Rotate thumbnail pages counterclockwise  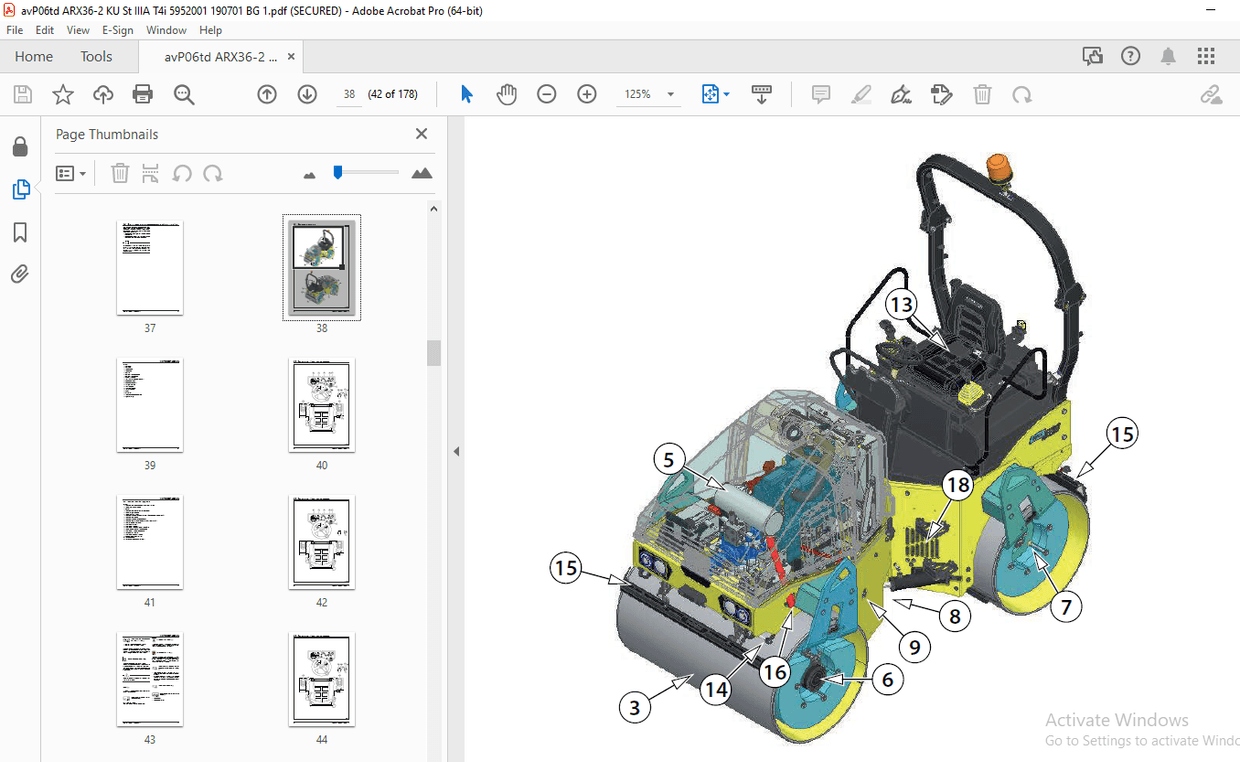tap(182, 173)
